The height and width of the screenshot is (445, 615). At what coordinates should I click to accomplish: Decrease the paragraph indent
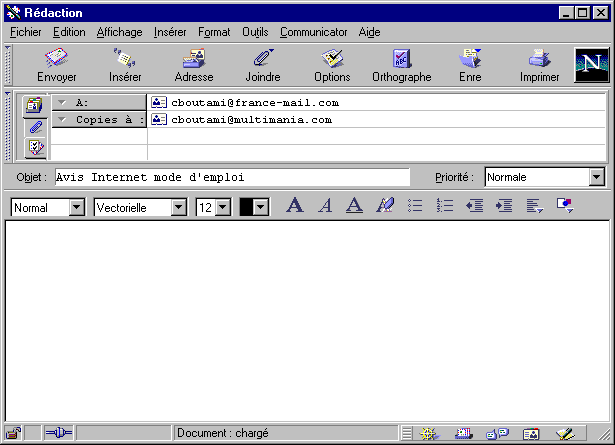coord(475,205)
